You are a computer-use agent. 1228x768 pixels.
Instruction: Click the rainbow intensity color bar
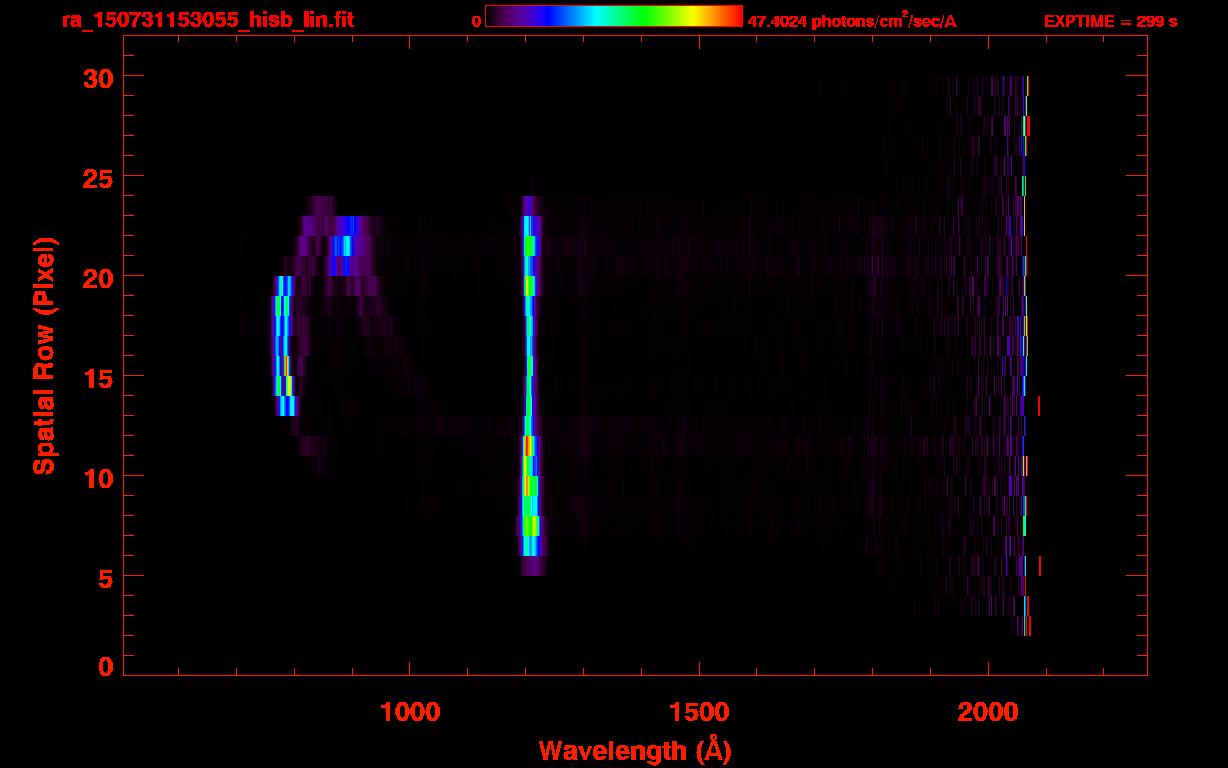click(x=614, y=16)
